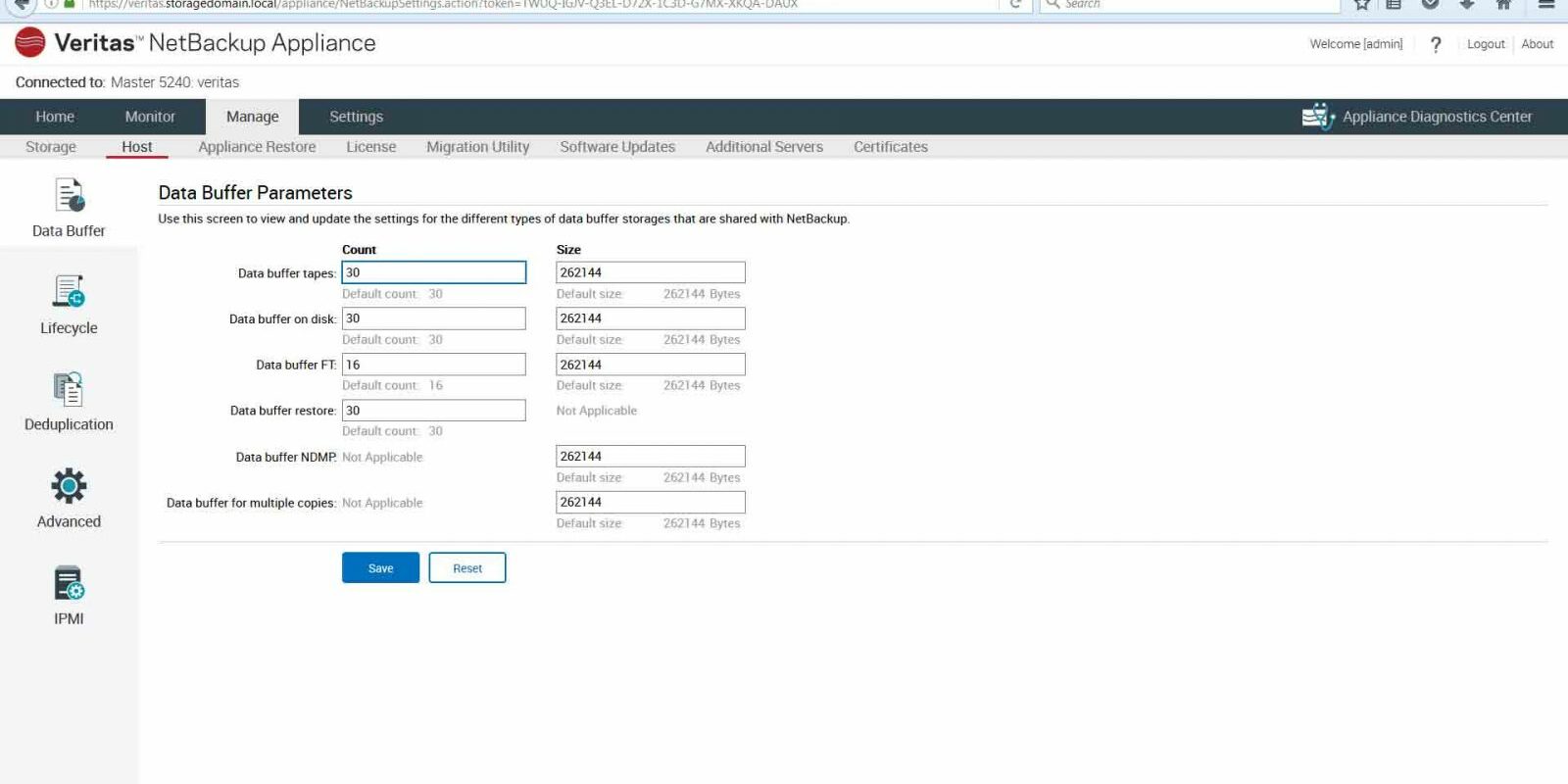
Task: Open the Data Buffer sidebar icon
Action: click(x=70, y=195)
